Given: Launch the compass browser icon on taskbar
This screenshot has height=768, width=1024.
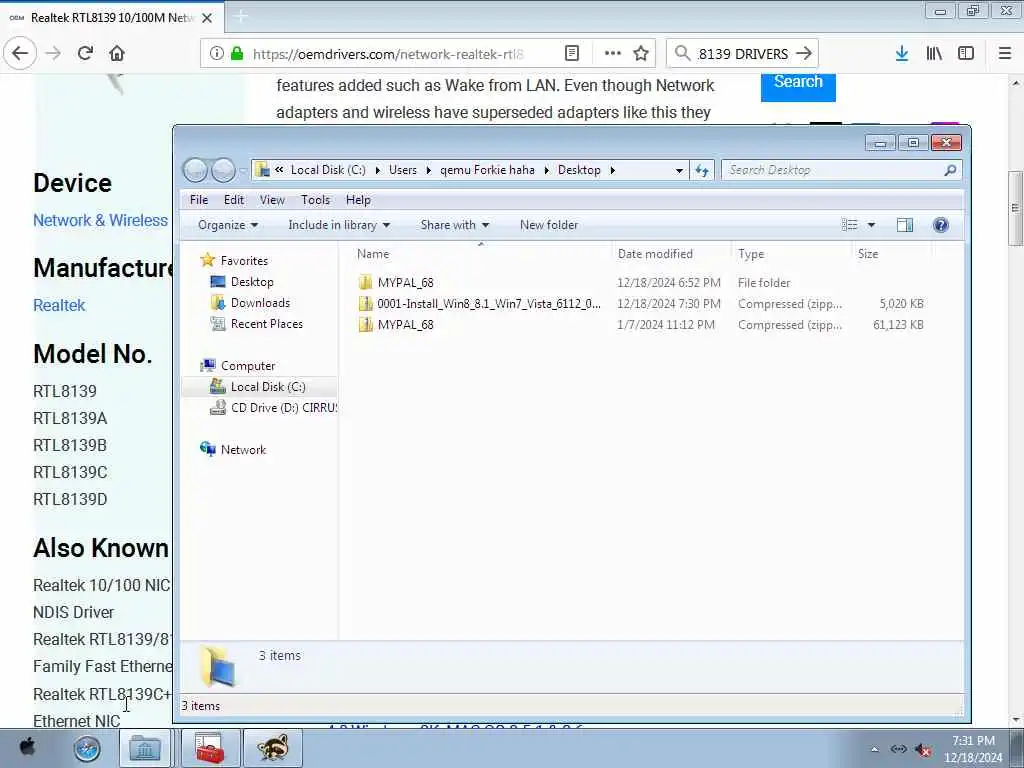Looking at the screenshot, I should click(x=87, y=748).
